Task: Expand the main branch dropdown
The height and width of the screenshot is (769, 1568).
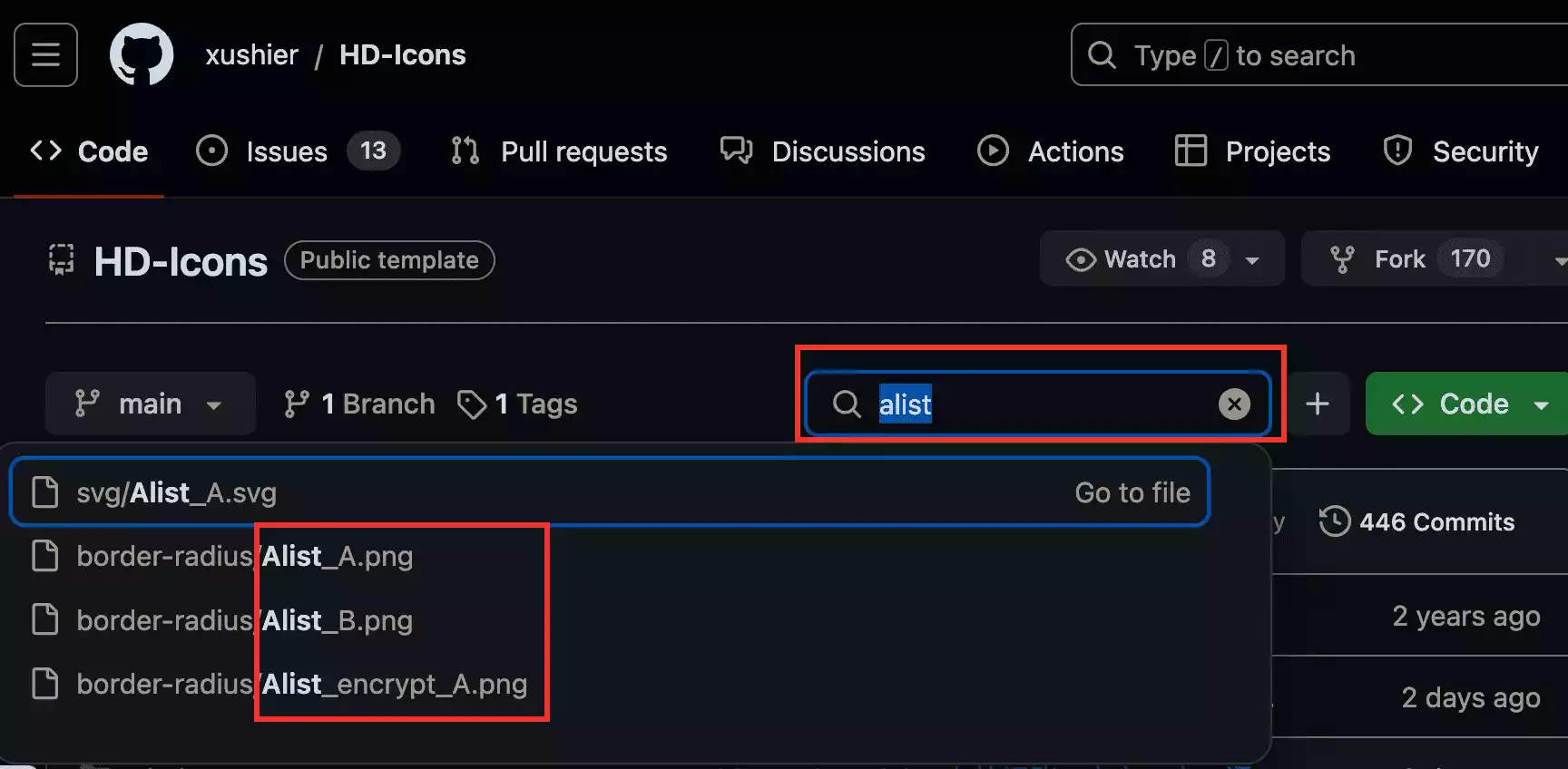Action: tap(150, 404)
